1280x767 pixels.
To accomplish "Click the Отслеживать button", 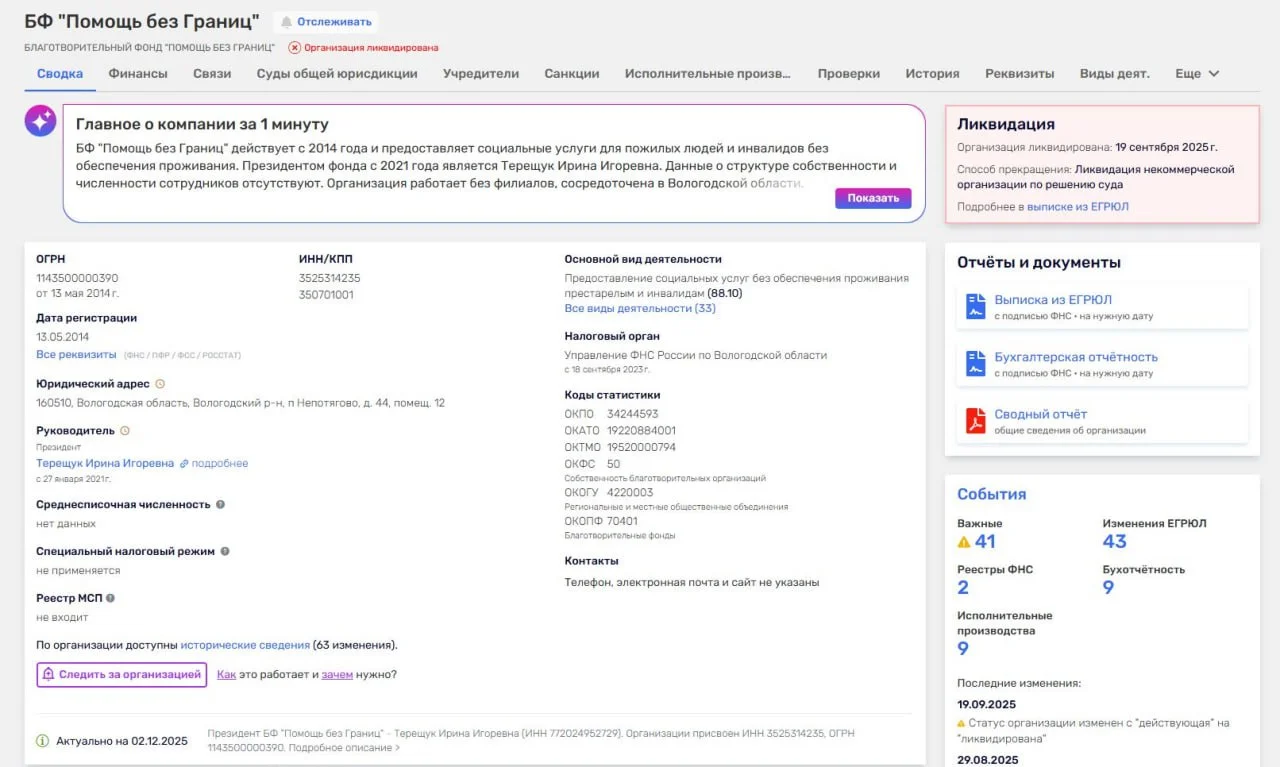I will point(325,22).
